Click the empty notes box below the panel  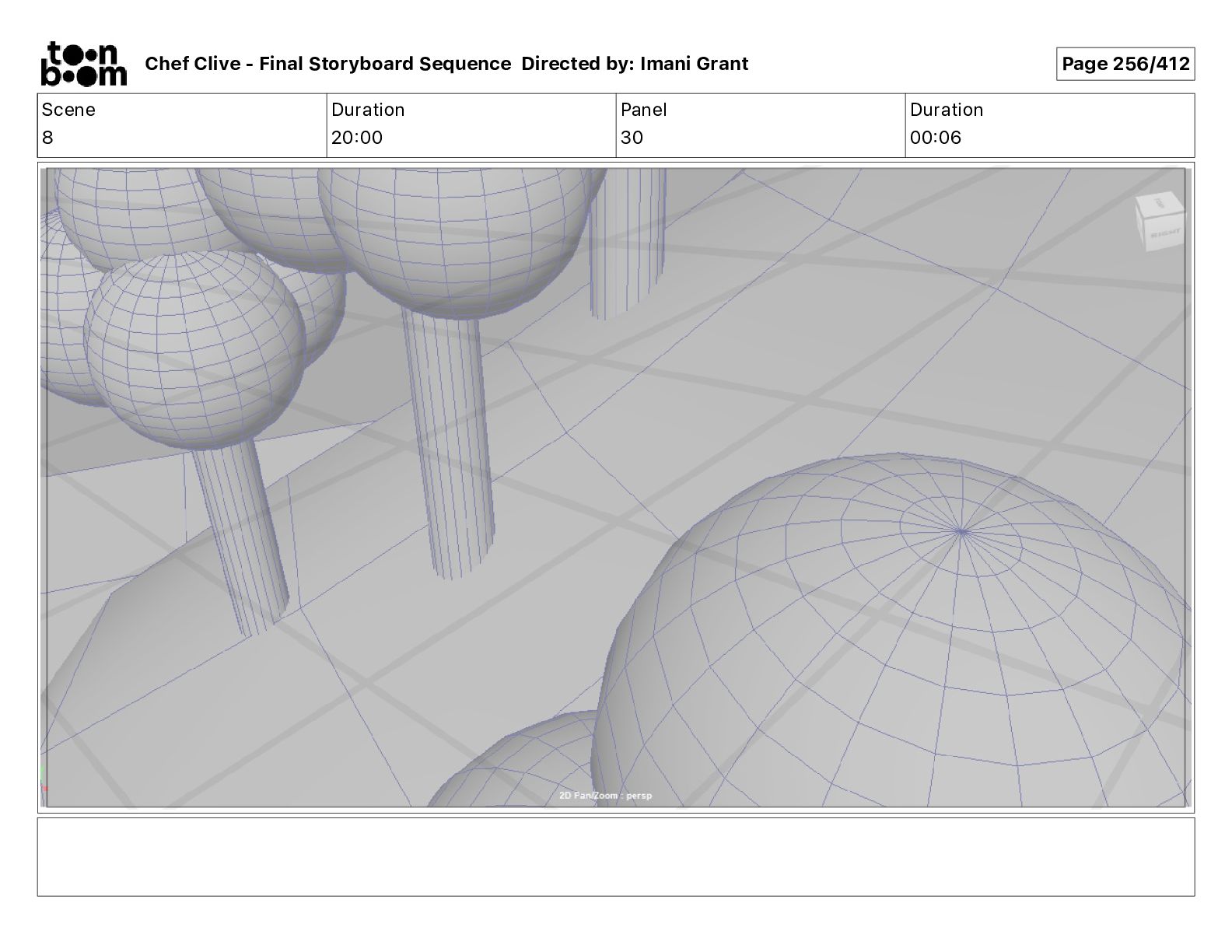615,856
